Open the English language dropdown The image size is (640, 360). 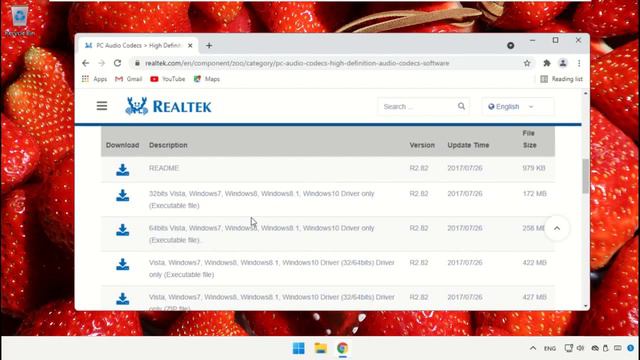click(x=517, y=107)
